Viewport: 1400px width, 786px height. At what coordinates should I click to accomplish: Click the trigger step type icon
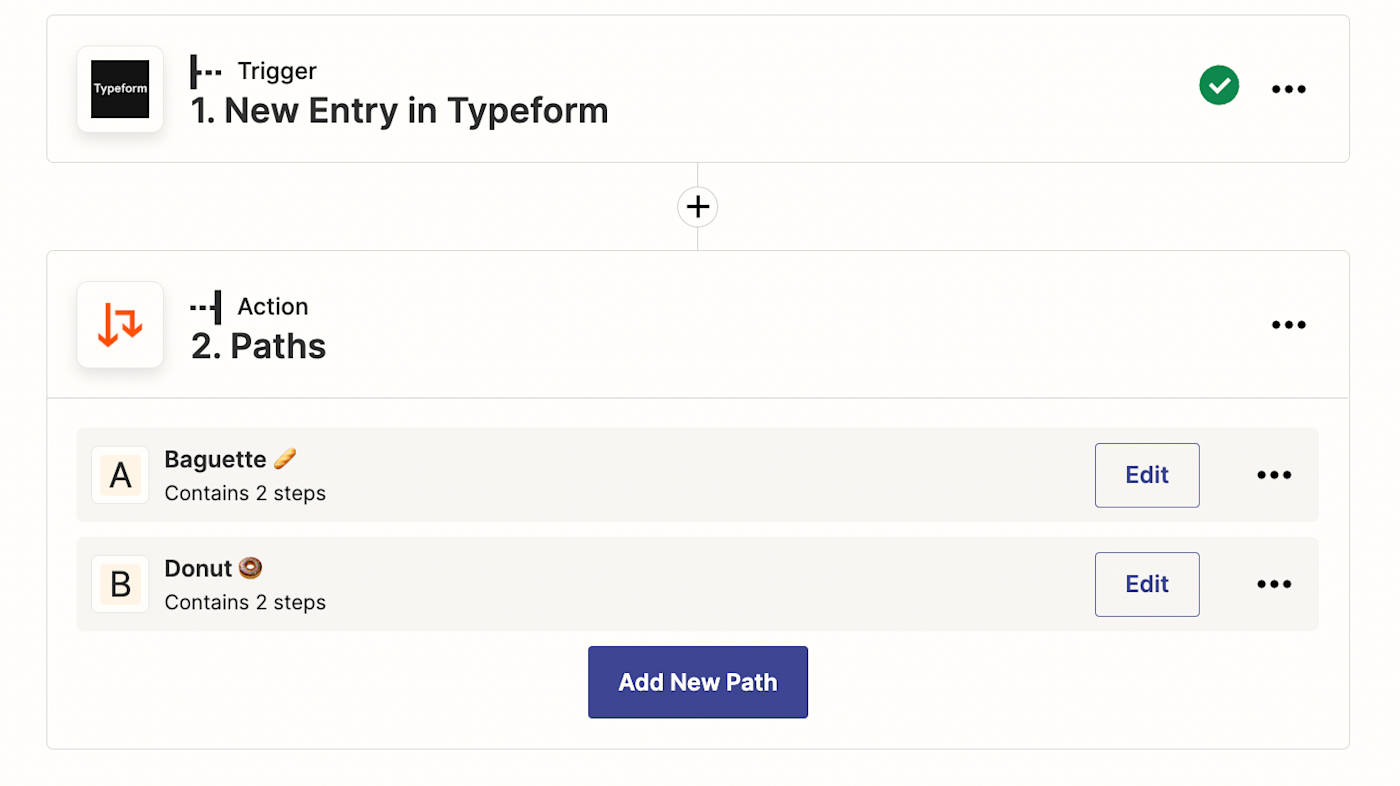pyautogui.click(x=206, y=71)
